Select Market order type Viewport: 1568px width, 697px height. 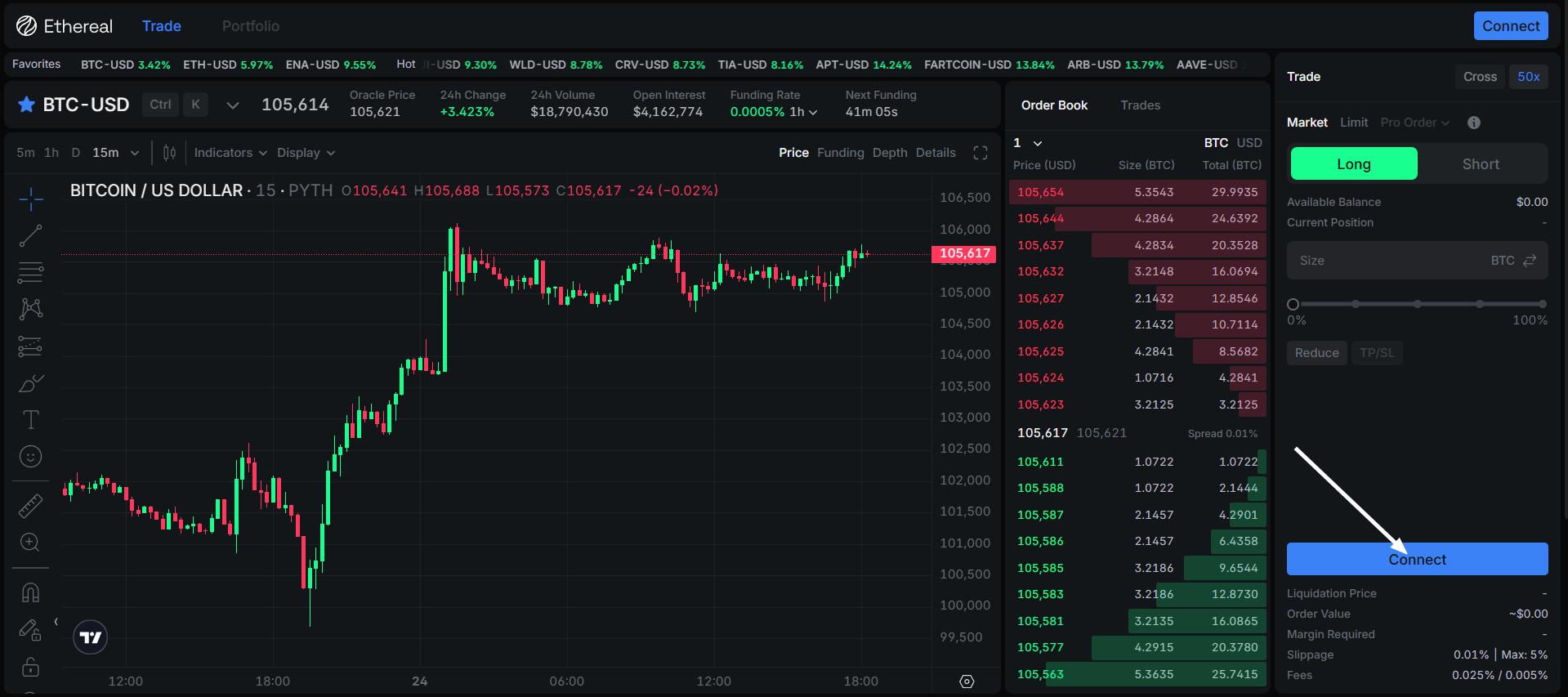(x=1307, y=123)
